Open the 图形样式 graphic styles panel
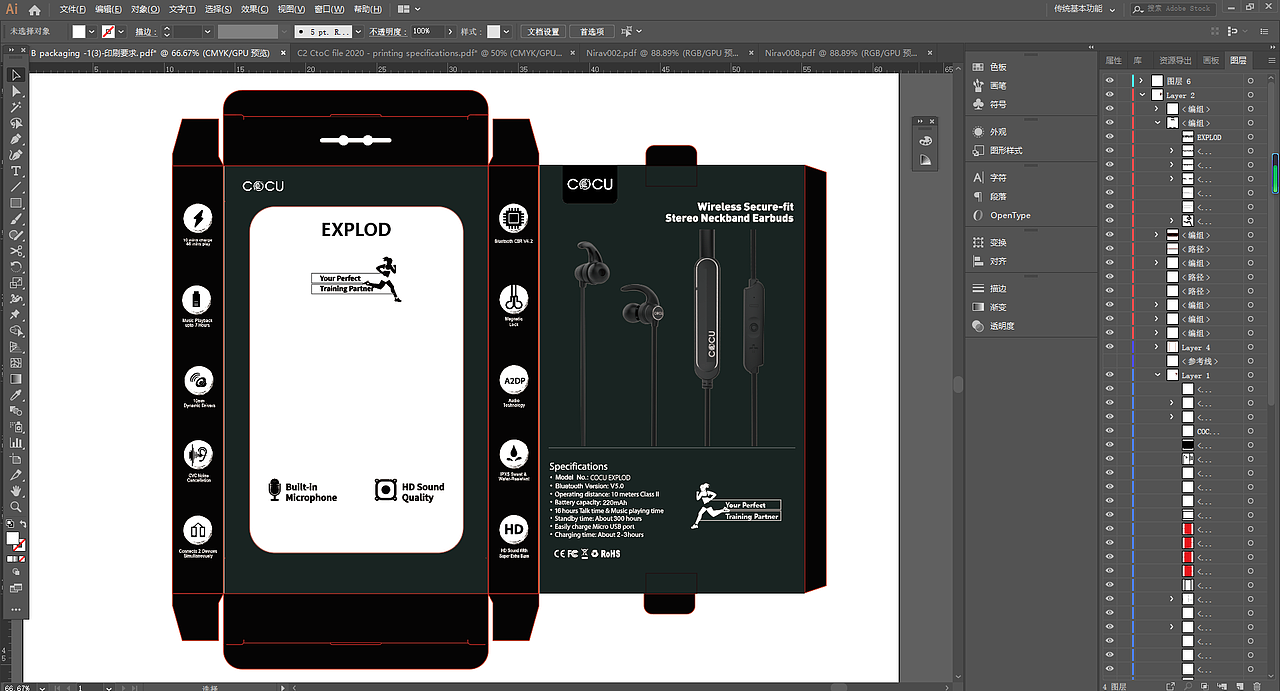This screenshot has height=691, width=1280. click(x=998, y=151)
